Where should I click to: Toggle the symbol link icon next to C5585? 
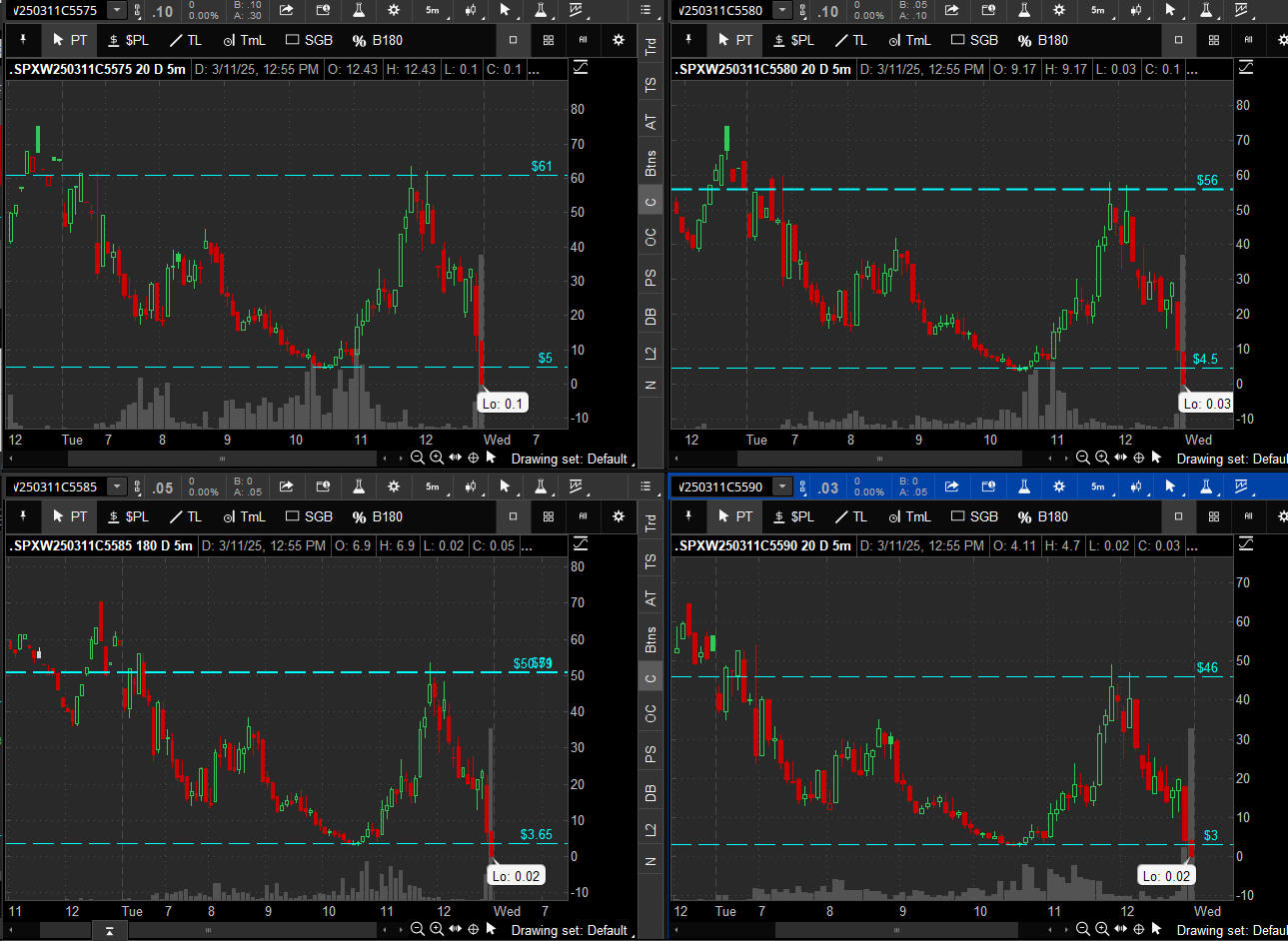(x=137, y=487)
